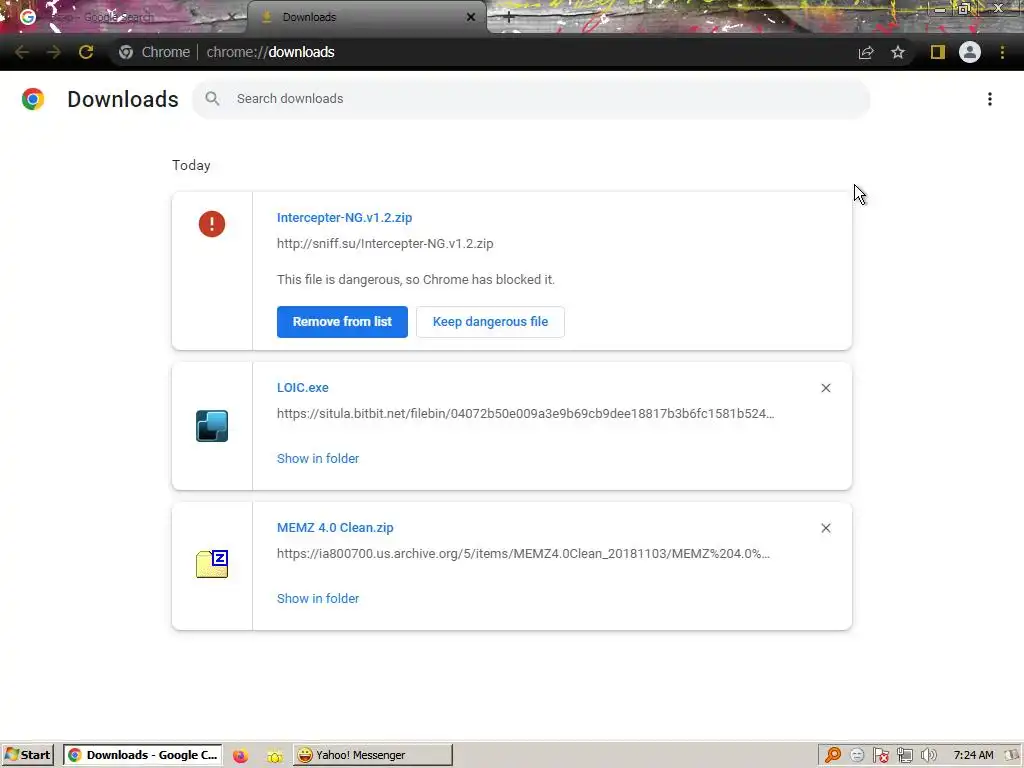
Task: Open the Chrome profile avatar
Action: pos(970,52)
